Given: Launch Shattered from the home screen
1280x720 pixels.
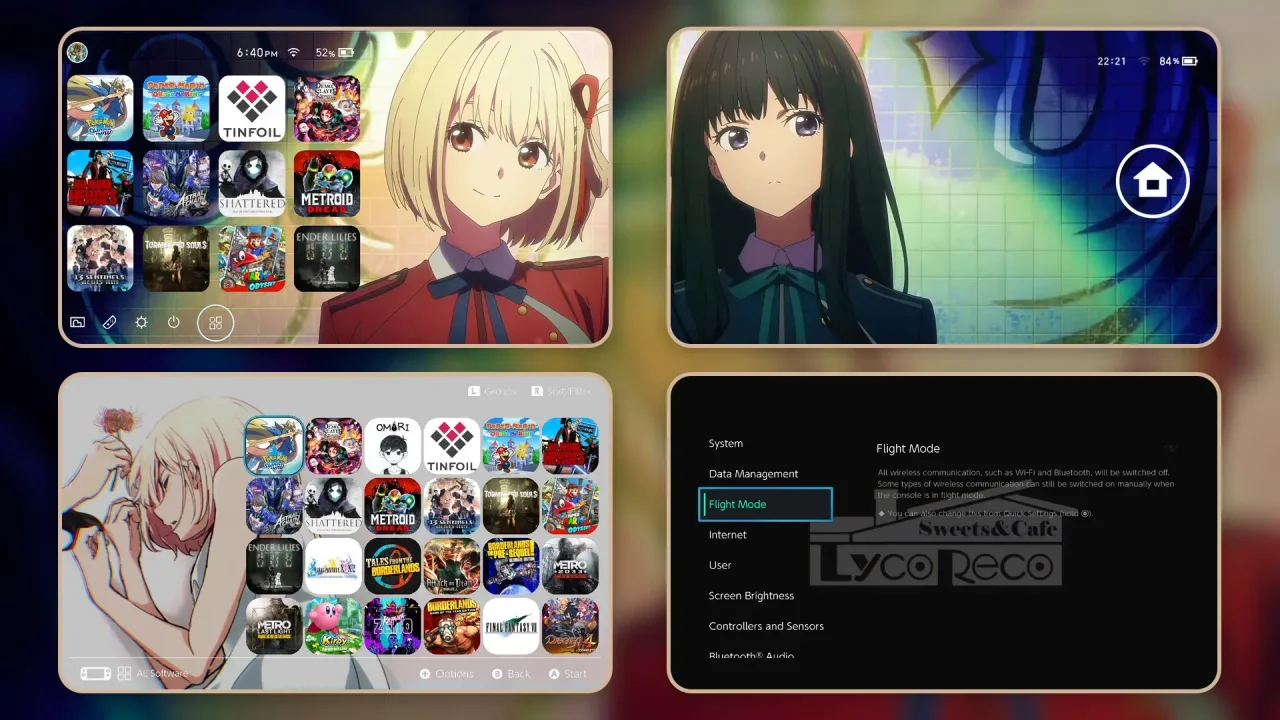Looking at the screenshot, I should pos(252,183).
